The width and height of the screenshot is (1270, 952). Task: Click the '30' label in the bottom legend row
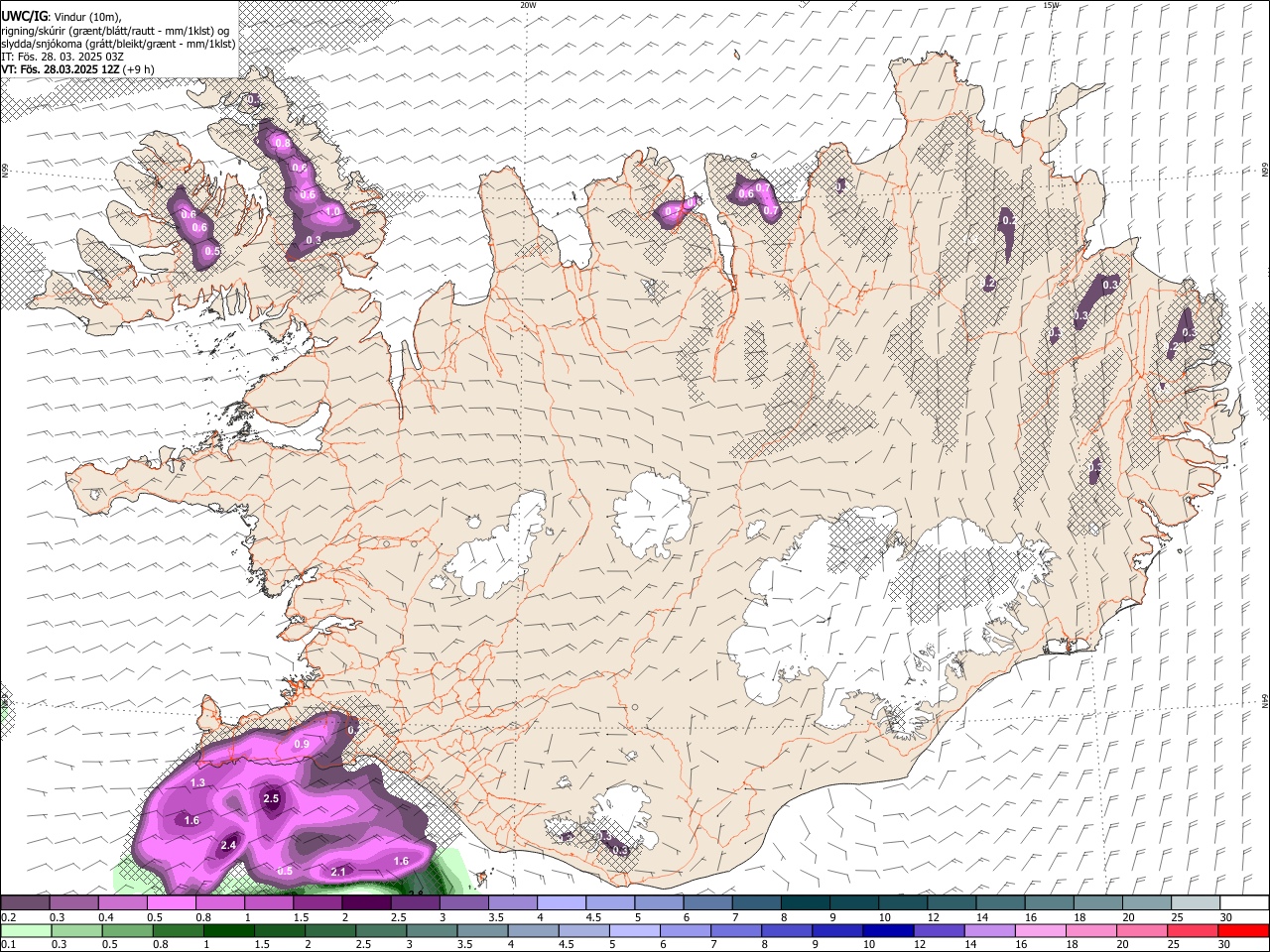1223,945
